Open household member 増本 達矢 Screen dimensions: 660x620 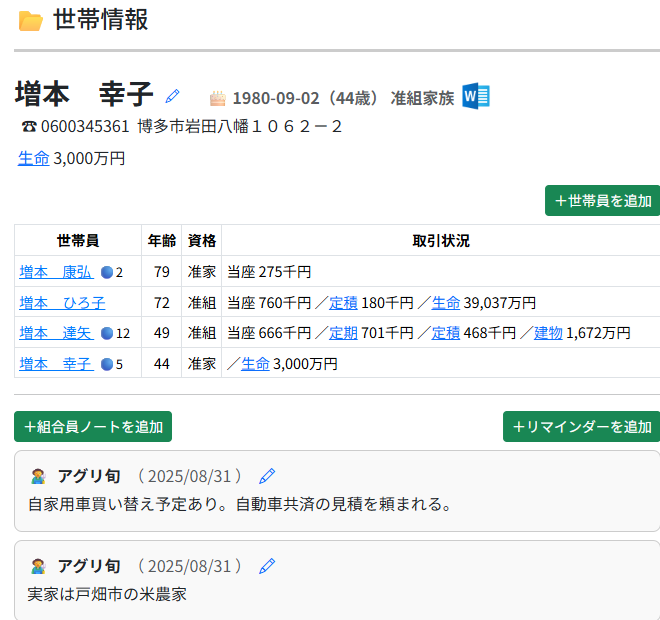[56, 333]
